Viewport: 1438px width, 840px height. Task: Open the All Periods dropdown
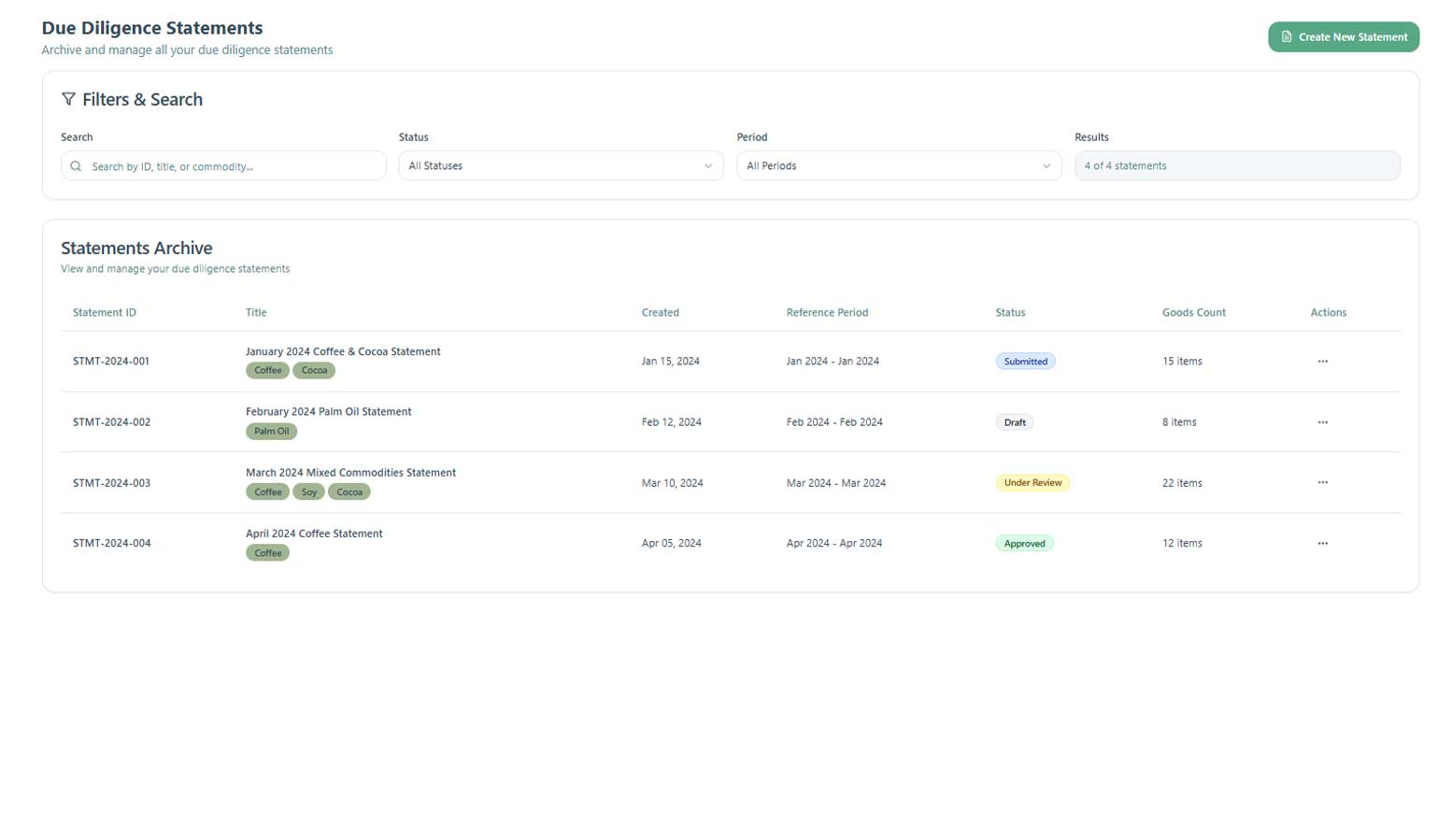(x=898, y=166)
